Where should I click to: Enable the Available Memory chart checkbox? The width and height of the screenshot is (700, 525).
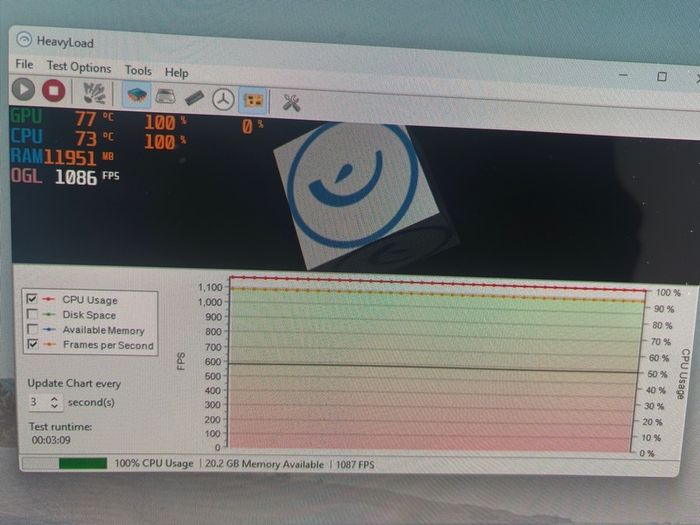(x=32, y=329)
